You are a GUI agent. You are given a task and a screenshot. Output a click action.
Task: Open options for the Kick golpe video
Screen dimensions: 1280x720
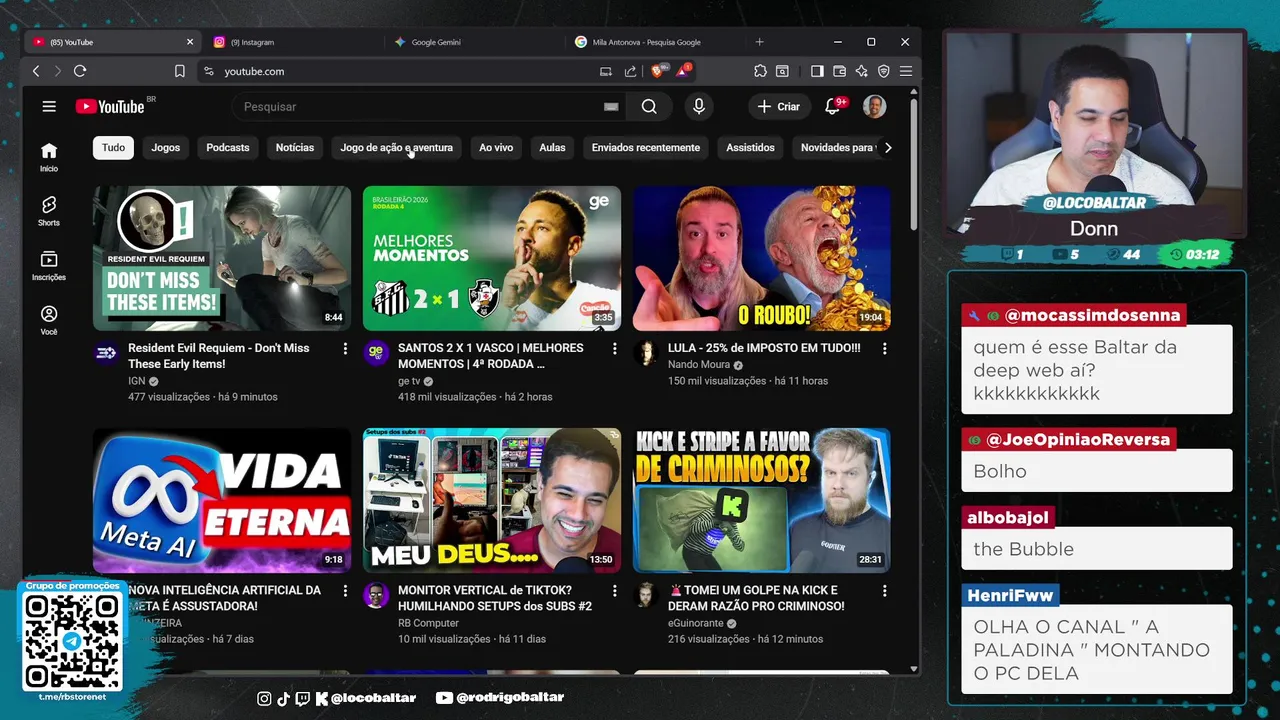[884, 591]
